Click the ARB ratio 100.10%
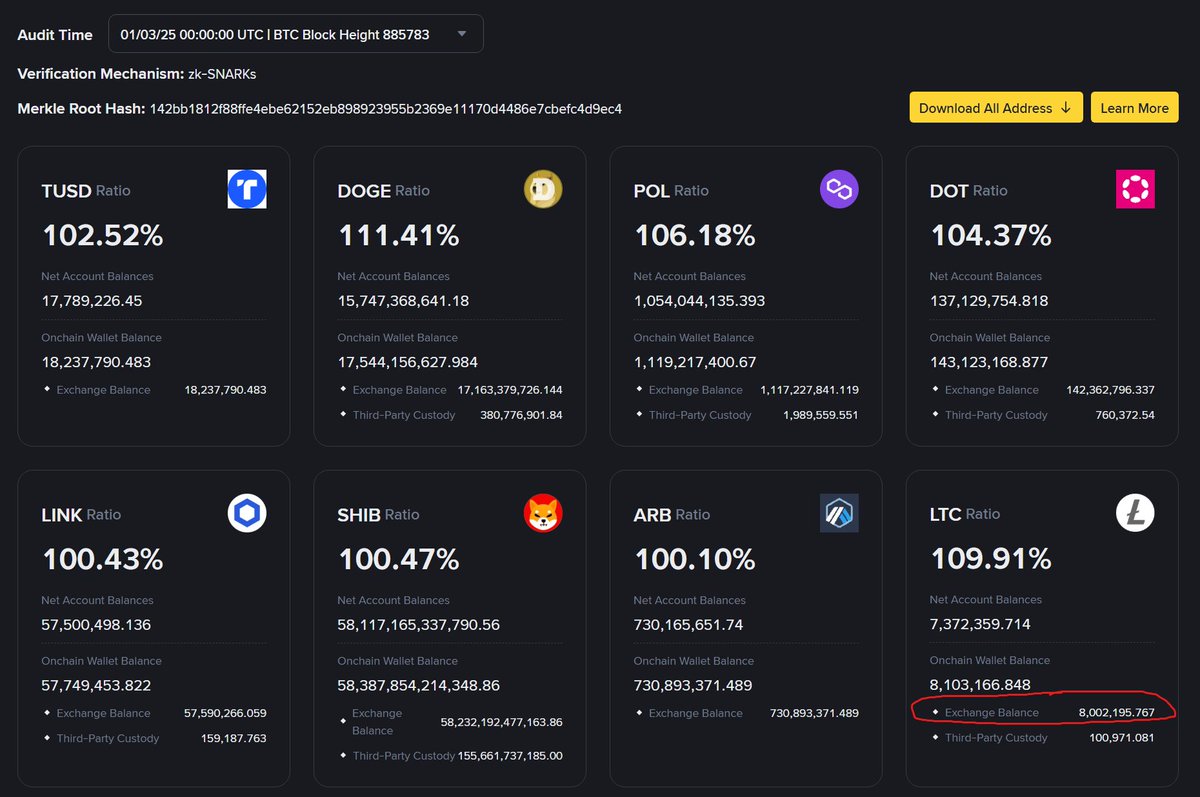Screen dimensions: 1200x797 pos(695,560)
